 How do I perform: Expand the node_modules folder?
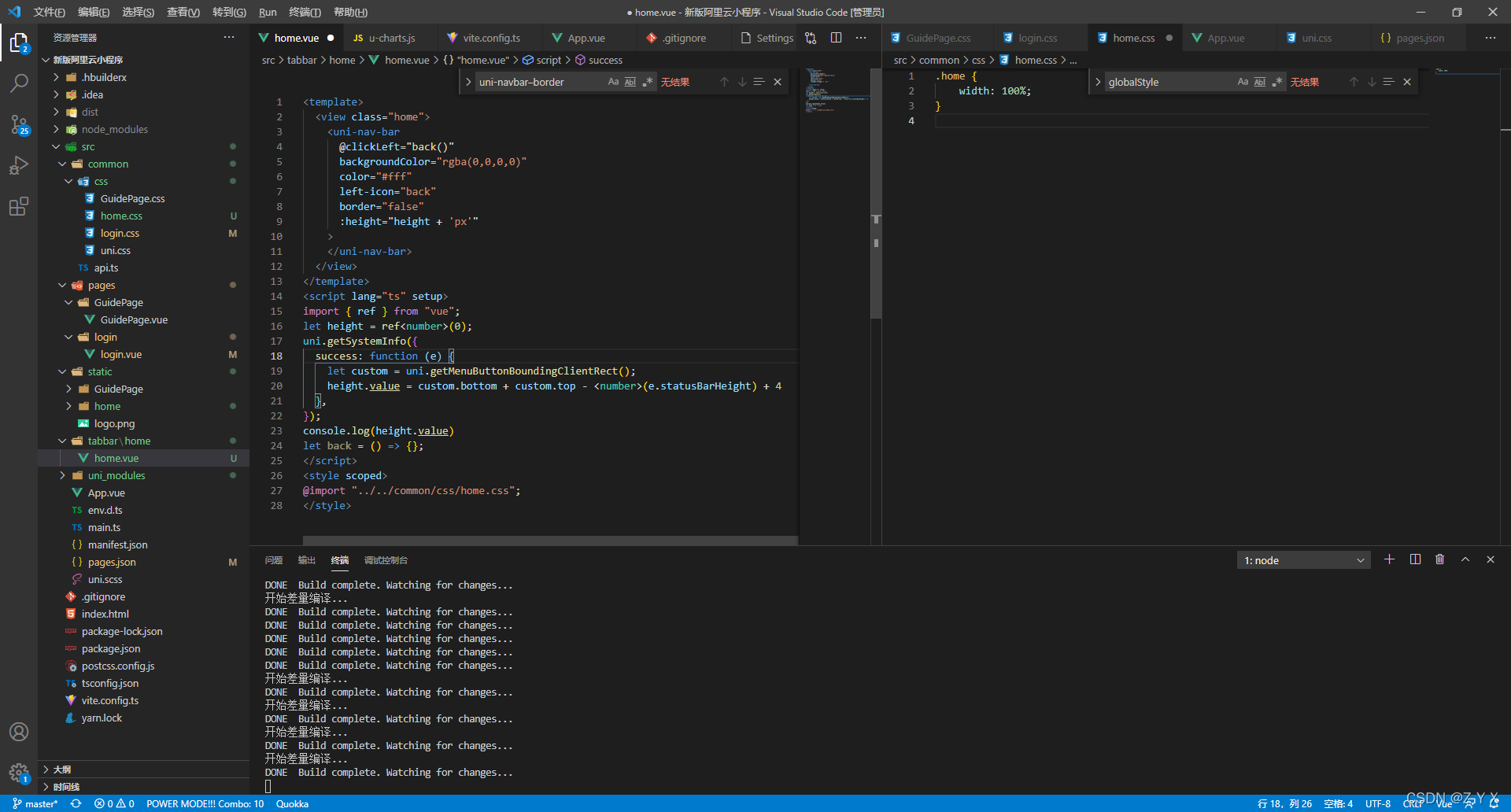[56, 129]
